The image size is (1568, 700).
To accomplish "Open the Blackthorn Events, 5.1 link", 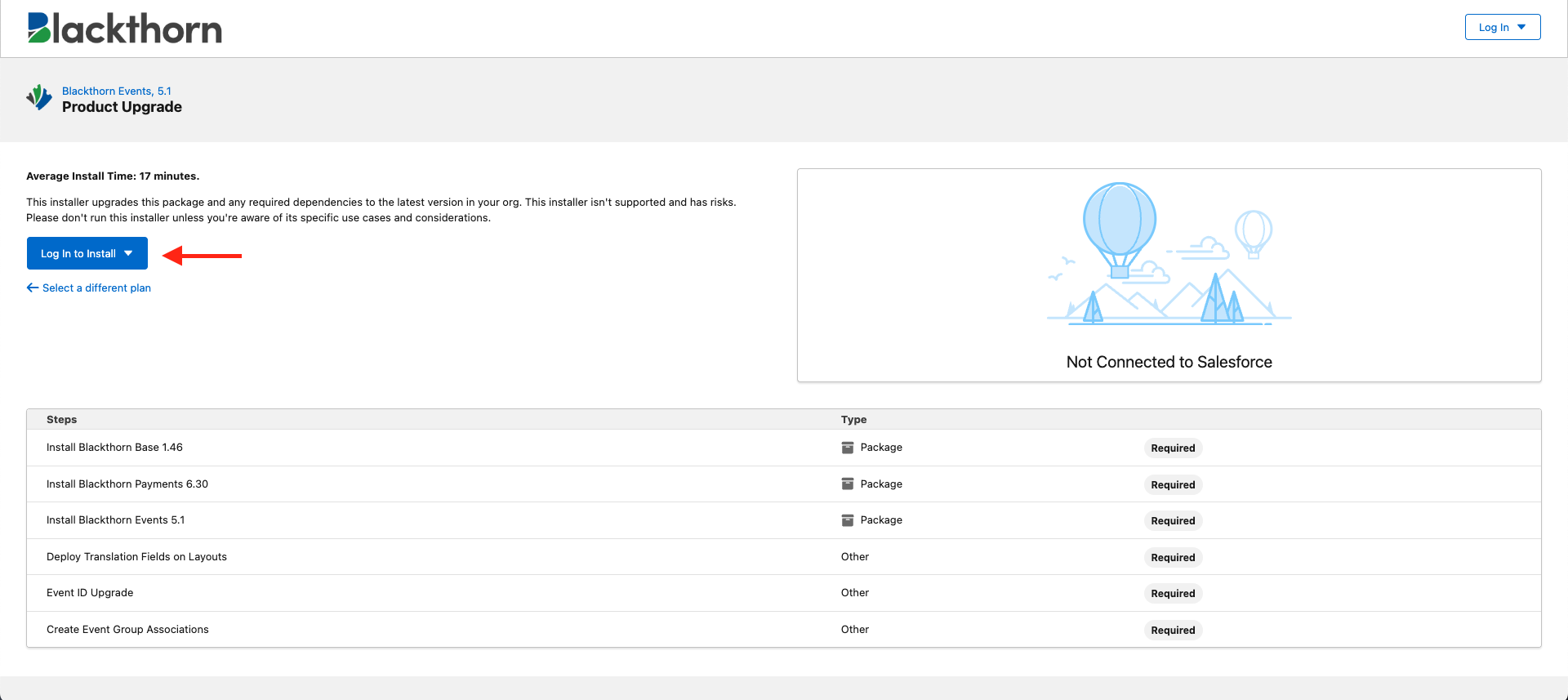I will point(117,91).
